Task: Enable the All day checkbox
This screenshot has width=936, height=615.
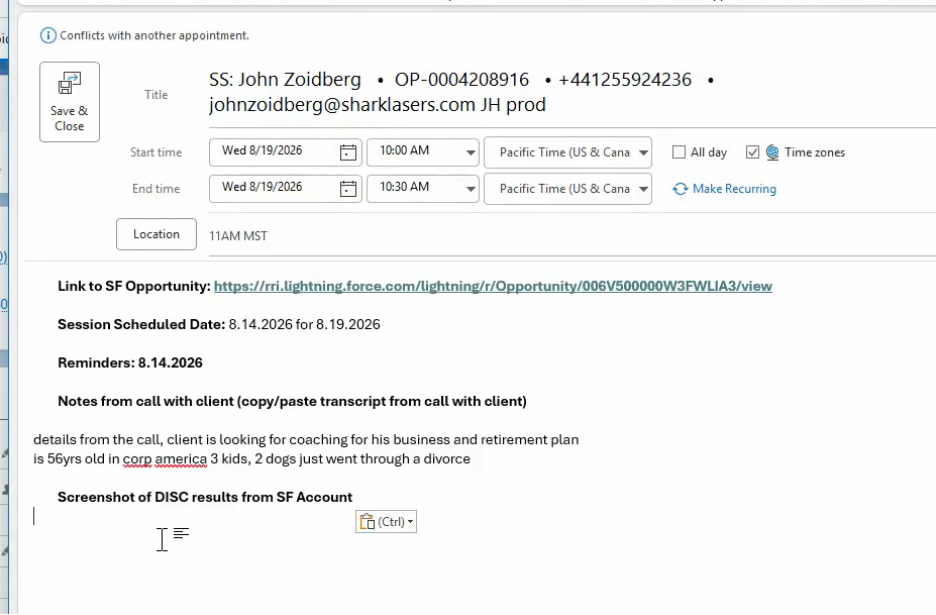Action: (679, 152)
